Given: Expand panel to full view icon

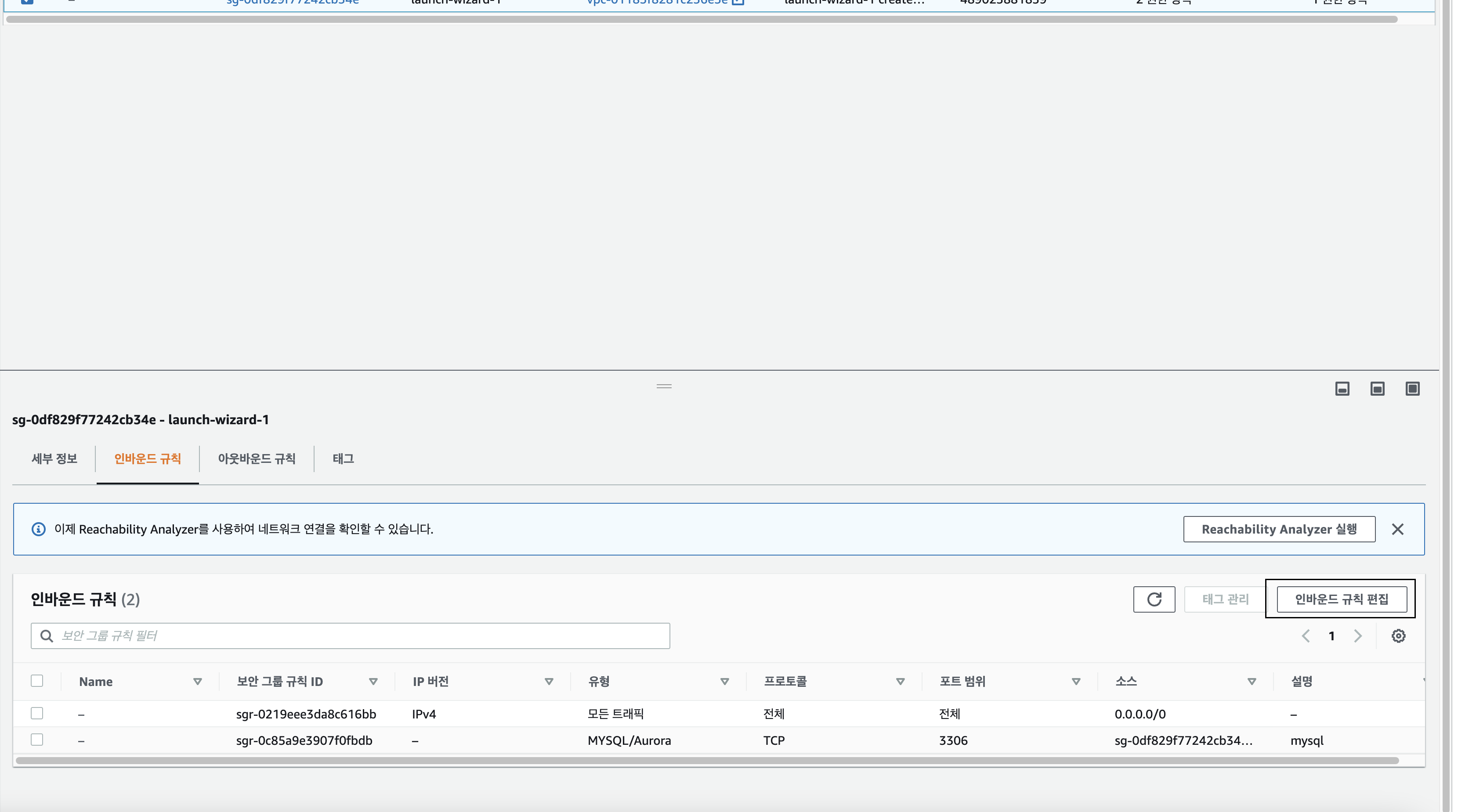Looking at the screenshot, I should tap(1412, 389).
